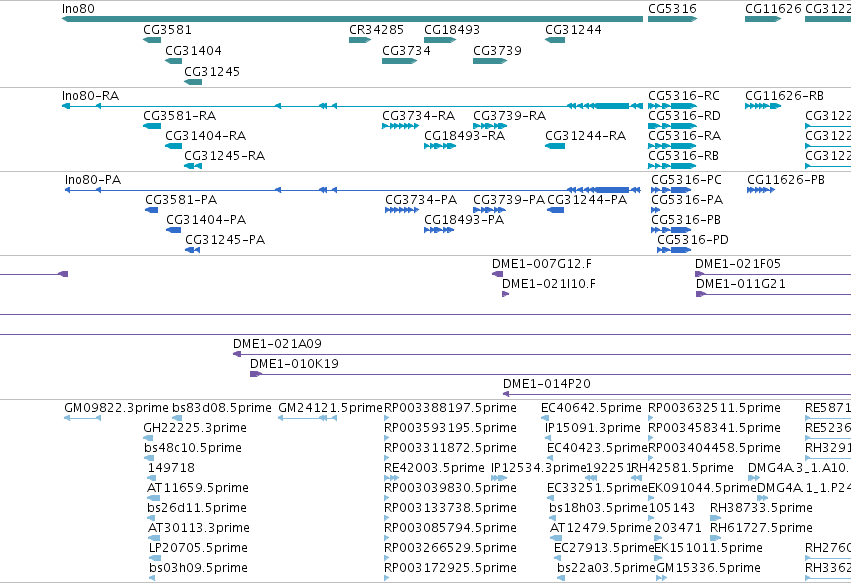Open the Ino80-RA transcript label
Image resolution: width=851 pixels, height=583 pixels.
point(90,96)
